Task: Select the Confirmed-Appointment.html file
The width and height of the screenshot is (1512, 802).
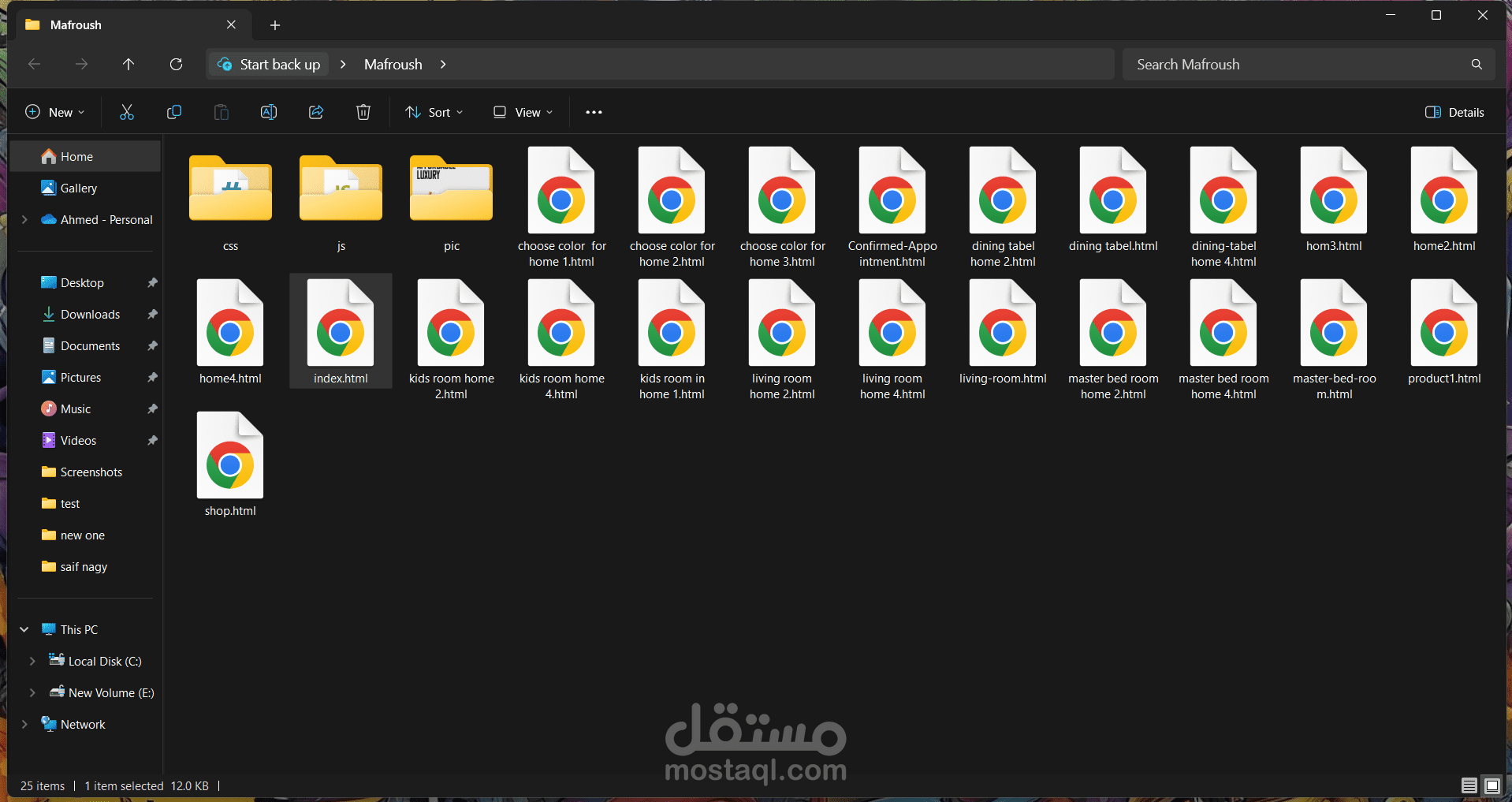Action: [x=892, y=207]
